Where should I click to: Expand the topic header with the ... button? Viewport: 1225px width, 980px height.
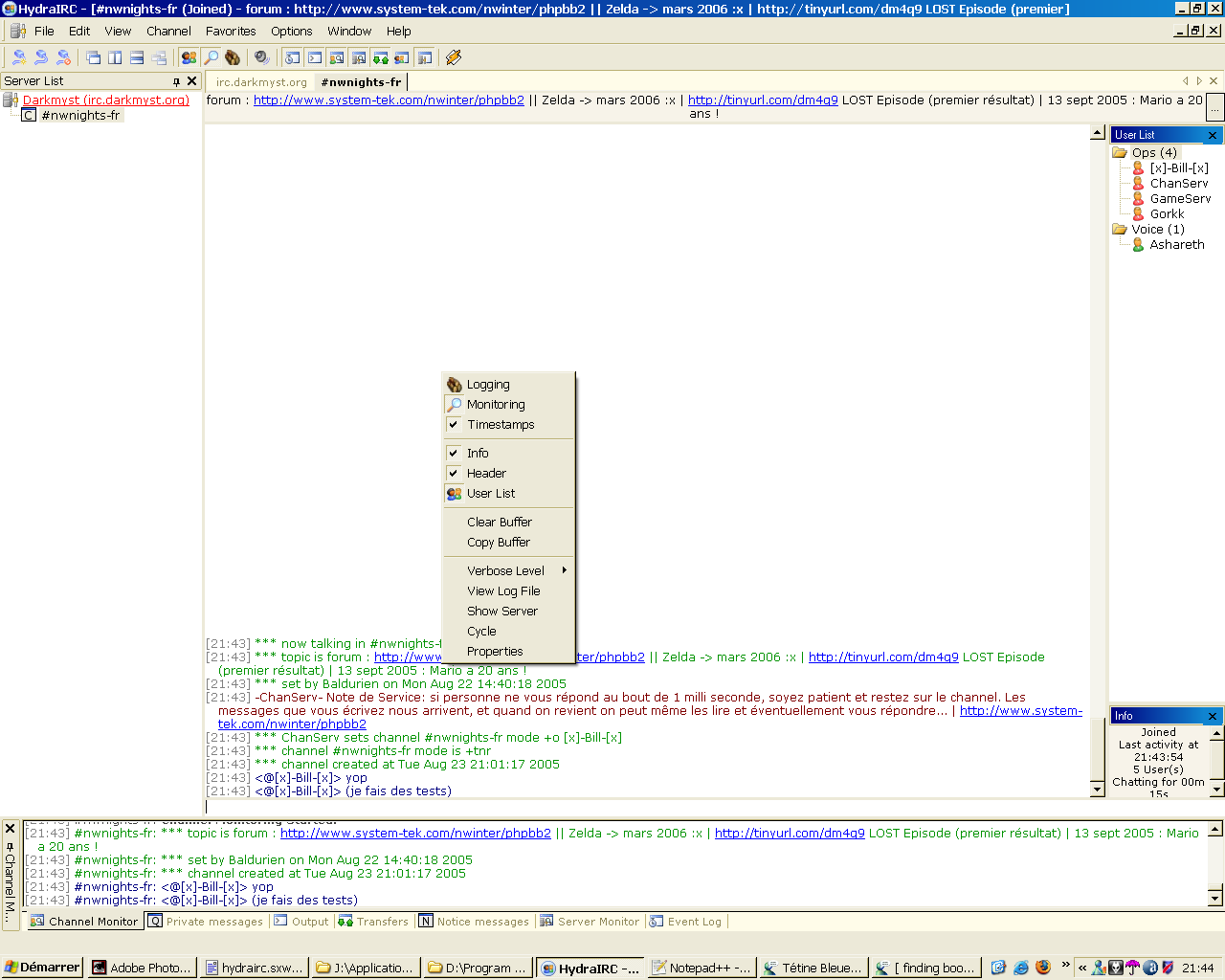coord(1214,106)
